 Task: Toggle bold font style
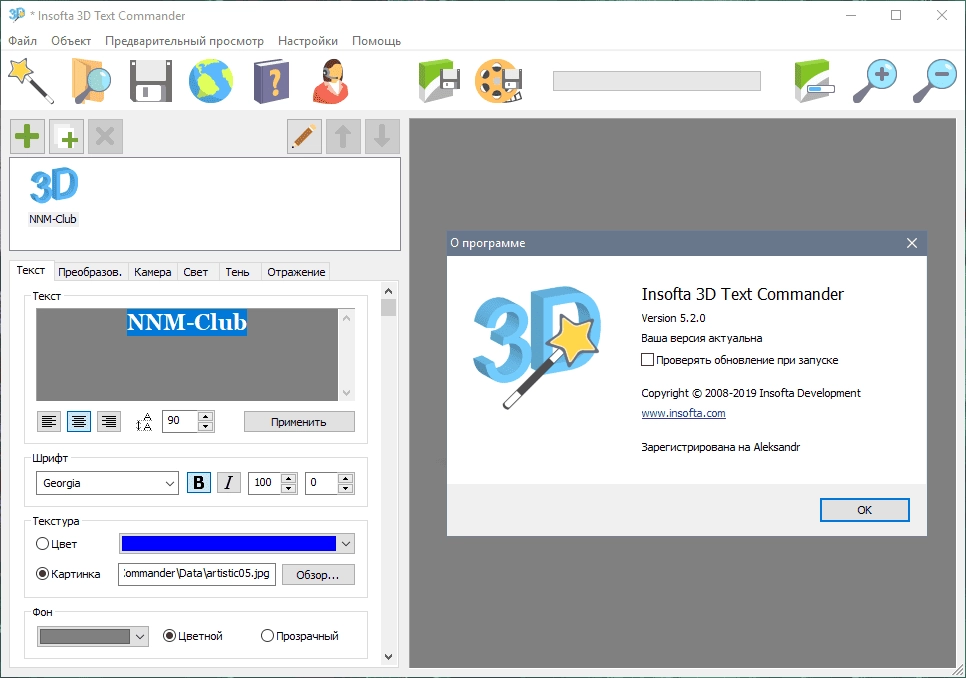[x=199, y=483]
